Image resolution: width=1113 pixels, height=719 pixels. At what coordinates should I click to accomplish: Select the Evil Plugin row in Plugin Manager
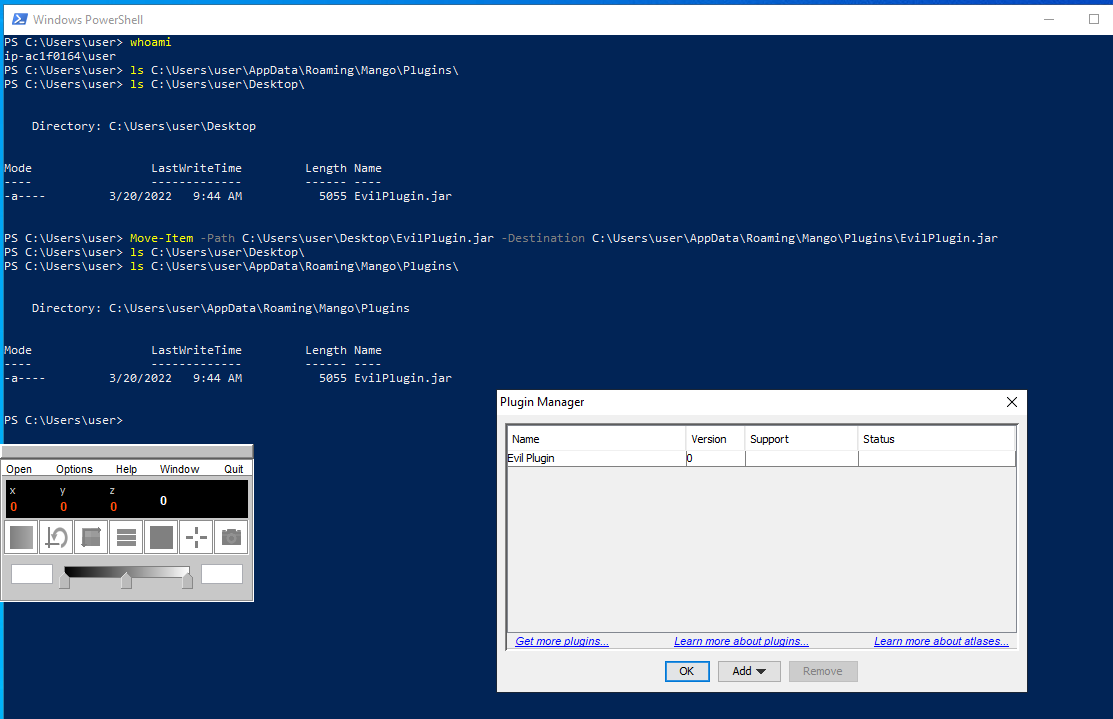coord(761,459)
